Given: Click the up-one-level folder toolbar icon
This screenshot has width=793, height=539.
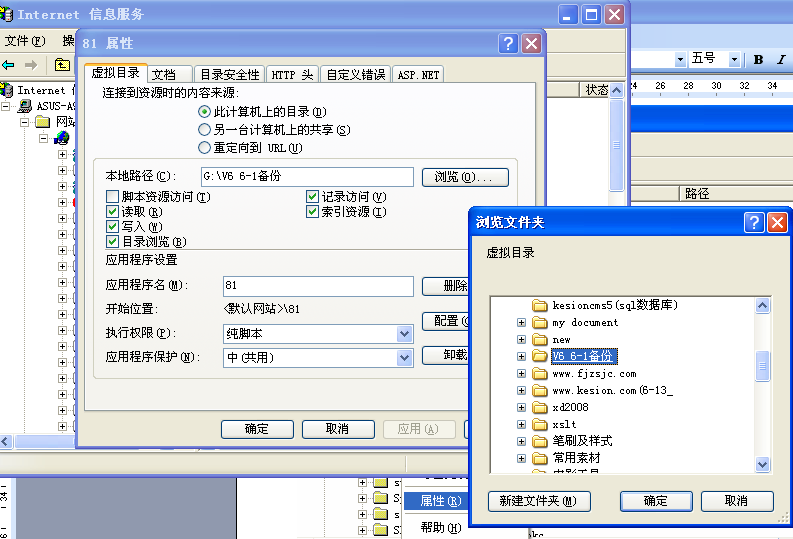Looking at the screenshot, I should coord(62,65).
